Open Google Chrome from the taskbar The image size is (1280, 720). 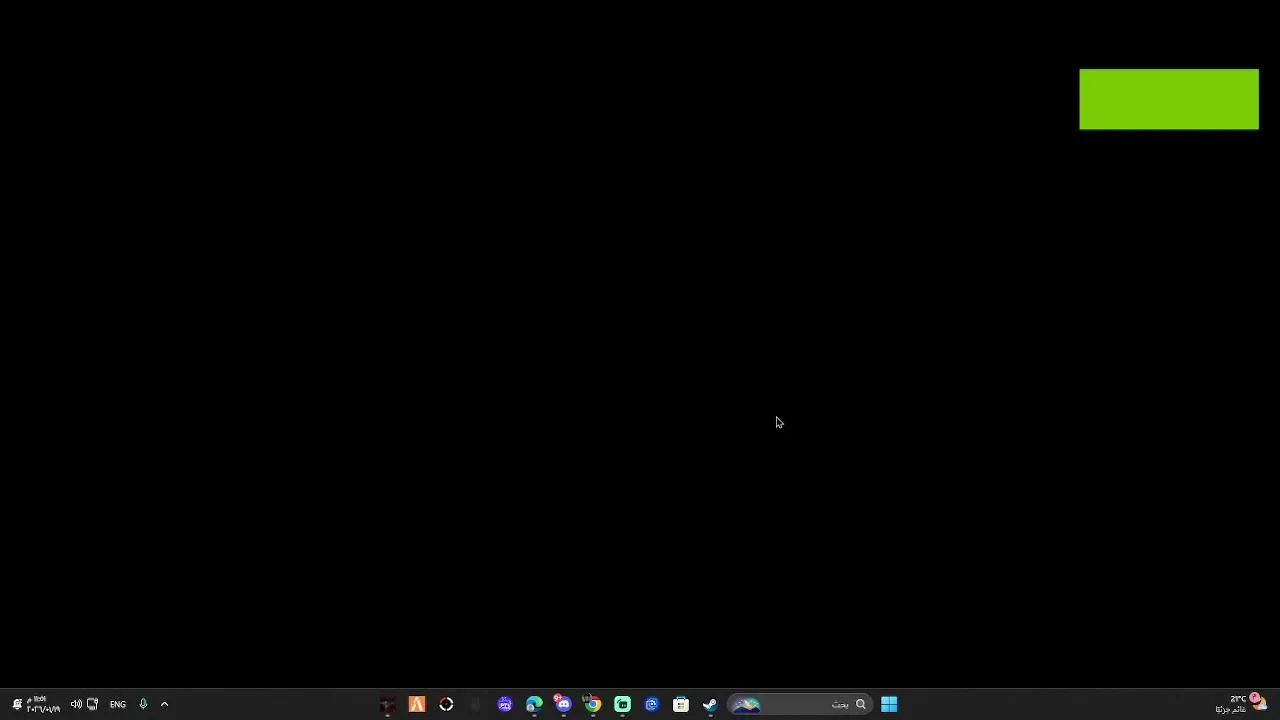(x=593, y=705)
